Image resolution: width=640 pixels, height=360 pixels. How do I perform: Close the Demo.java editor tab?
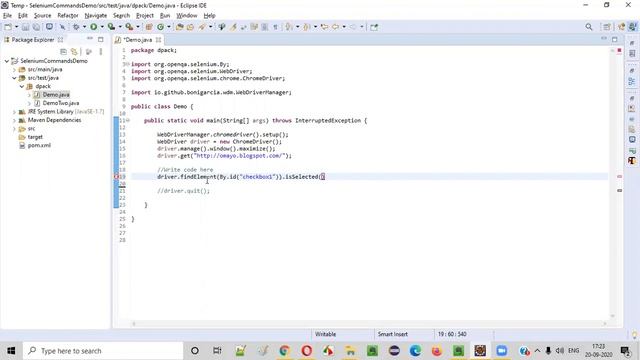158,40
